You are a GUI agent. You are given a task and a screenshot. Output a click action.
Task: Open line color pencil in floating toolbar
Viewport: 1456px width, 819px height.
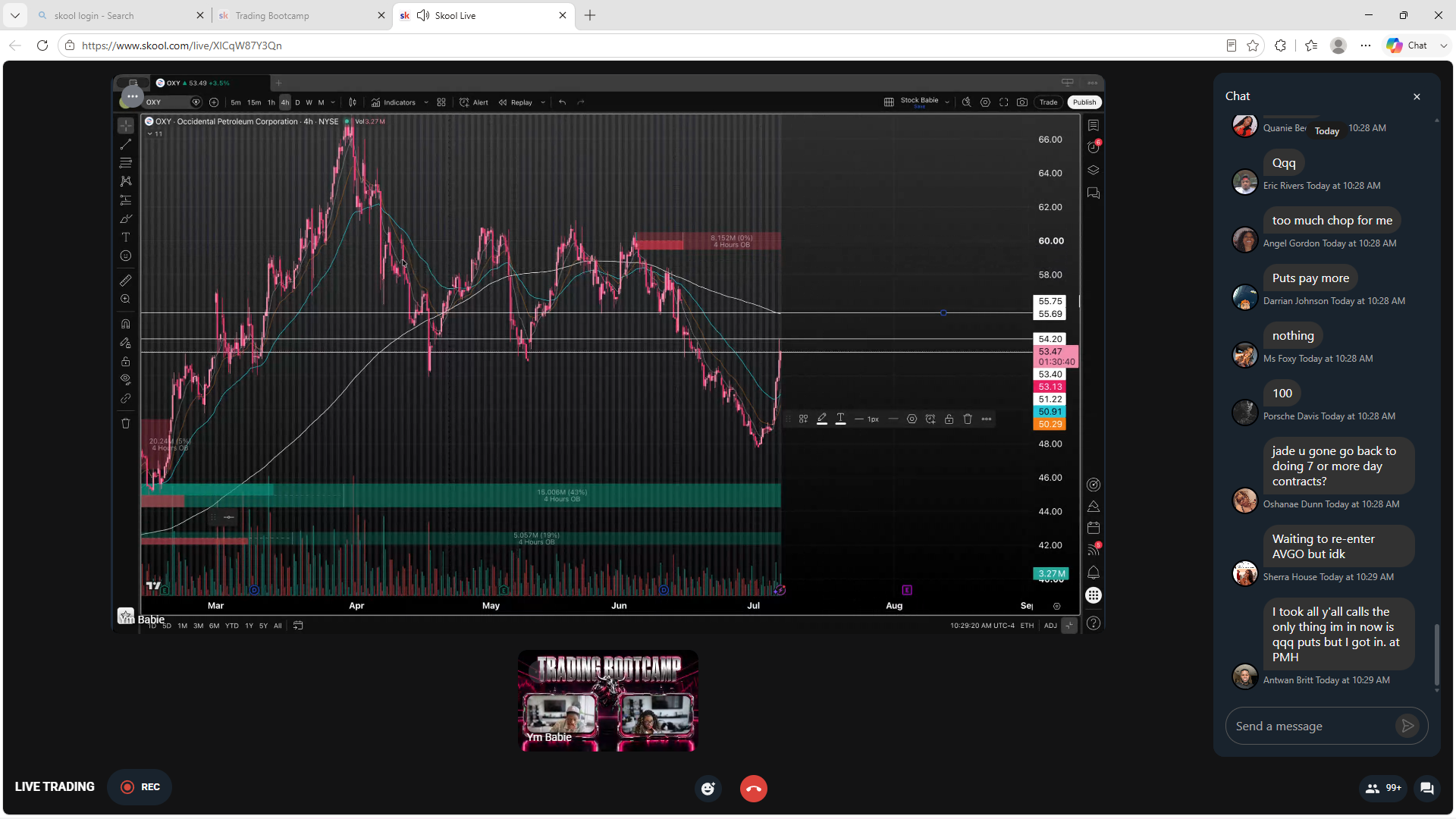coord(822,419)
